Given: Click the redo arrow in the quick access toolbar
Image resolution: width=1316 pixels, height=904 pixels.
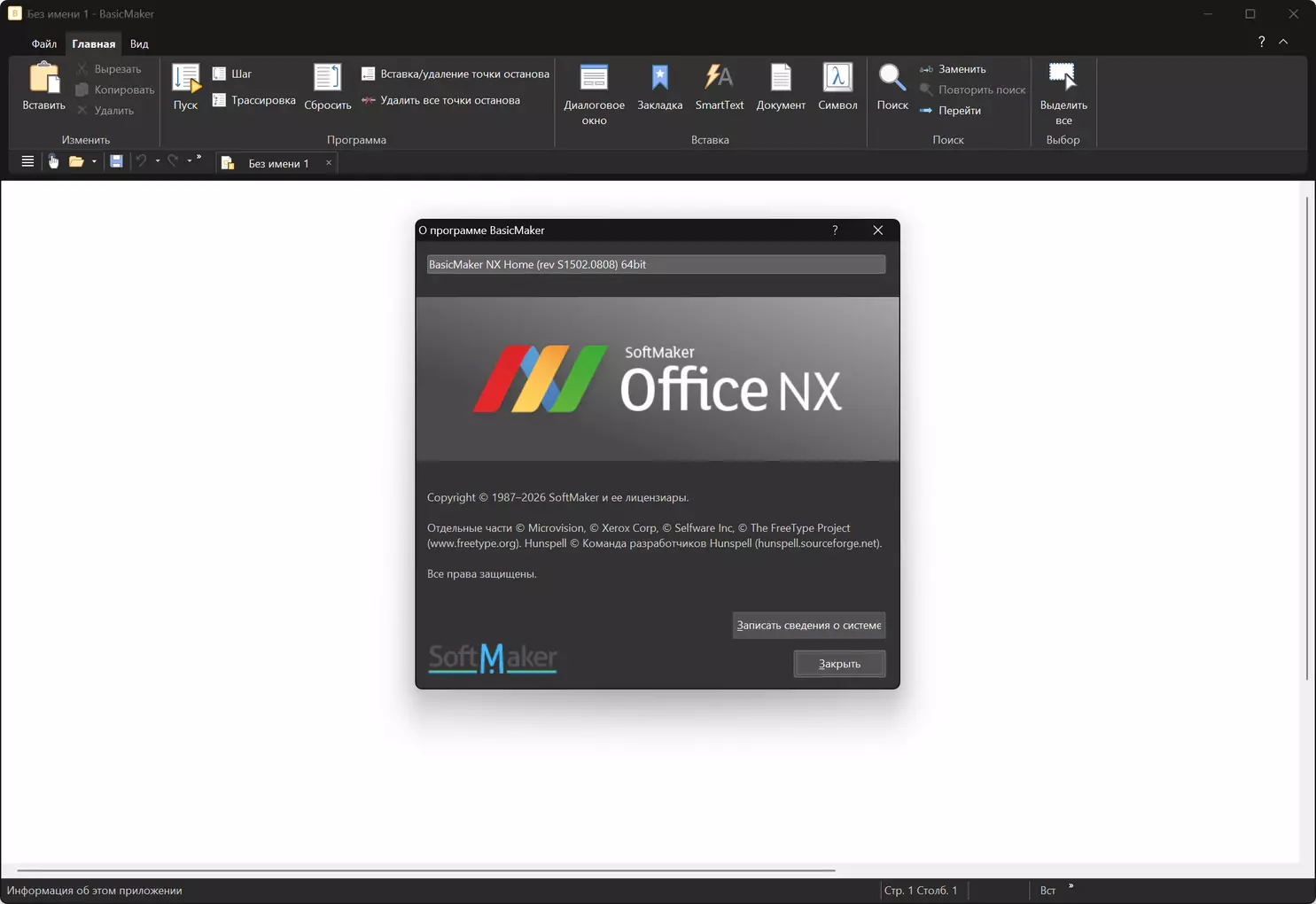Looking at the screenshot, I should coord(173,161).
